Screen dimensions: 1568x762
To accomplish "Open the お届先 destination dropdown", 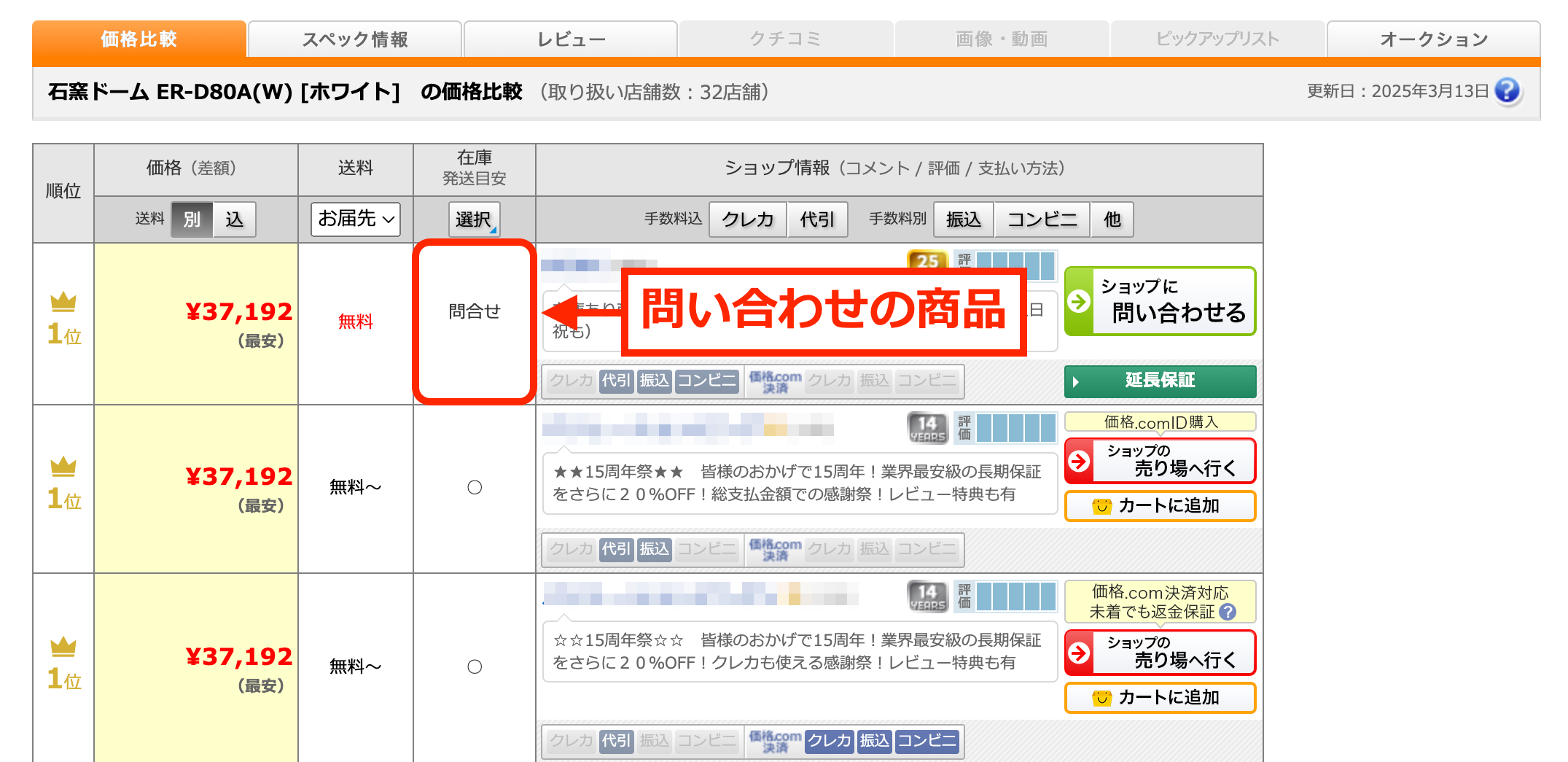I will [356, 219].
